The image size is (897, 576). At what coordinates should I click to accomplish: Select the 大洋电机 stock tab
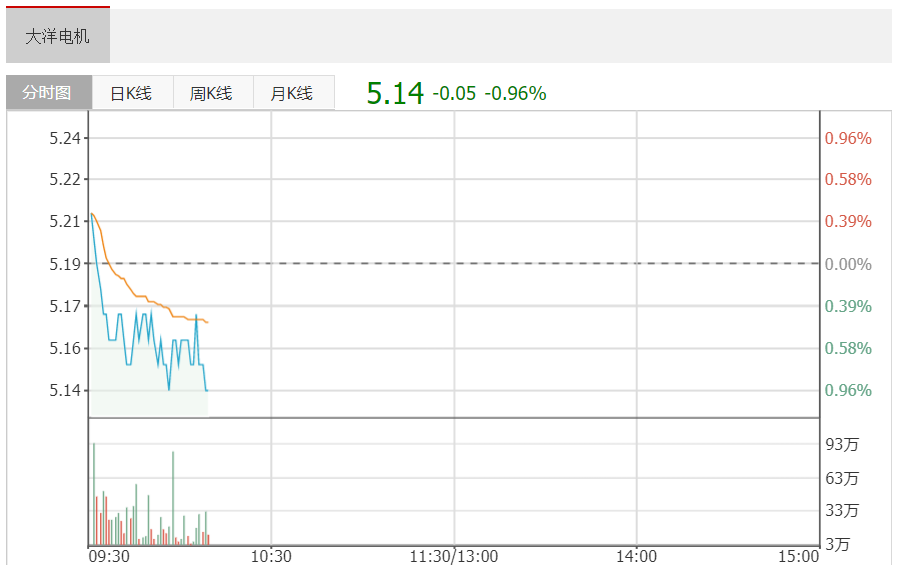click(x=58, y=35)
